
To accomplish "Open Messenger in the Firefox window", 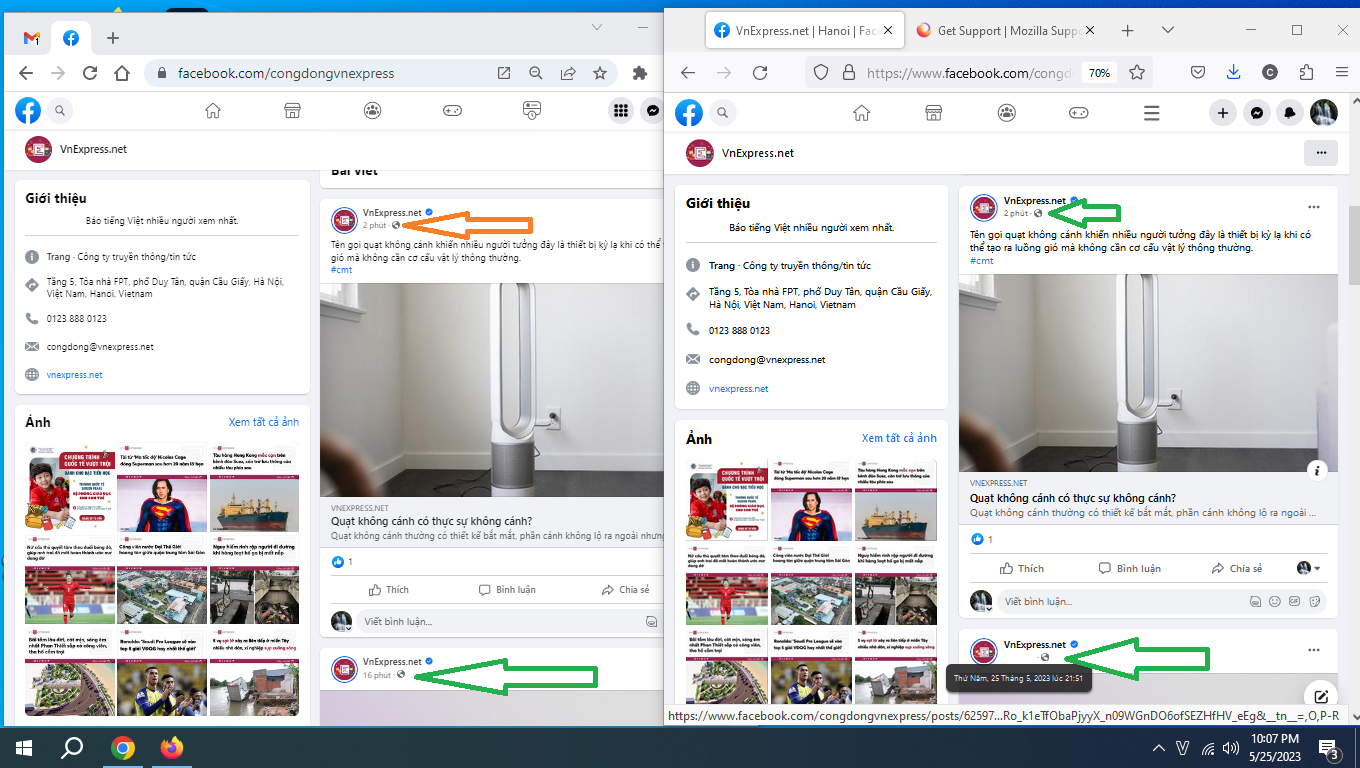I will [x=1257, y=113].
